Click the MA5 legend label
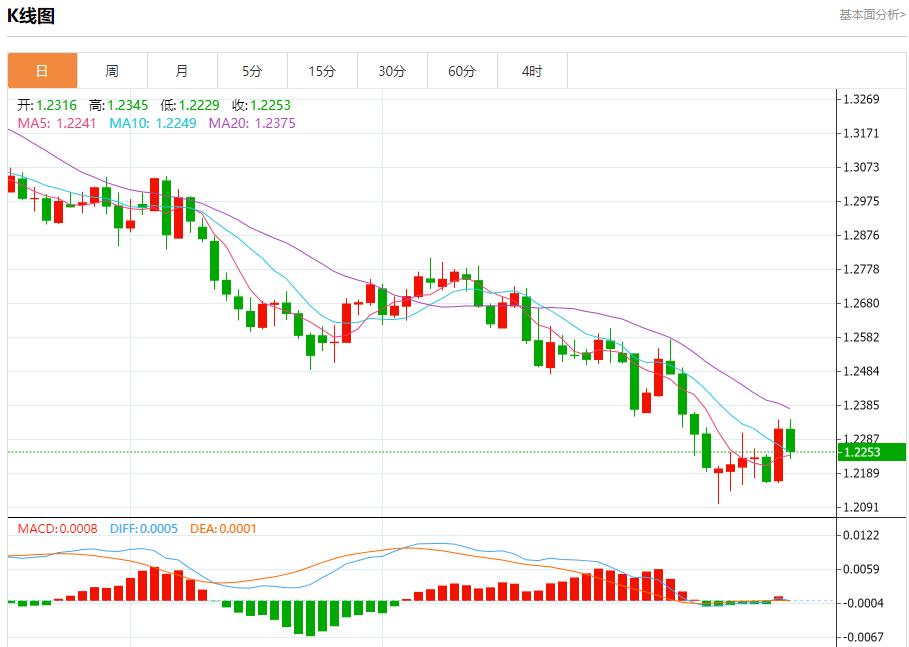The height and width of the screenshot is (647, 909). [x=57, y=123]
